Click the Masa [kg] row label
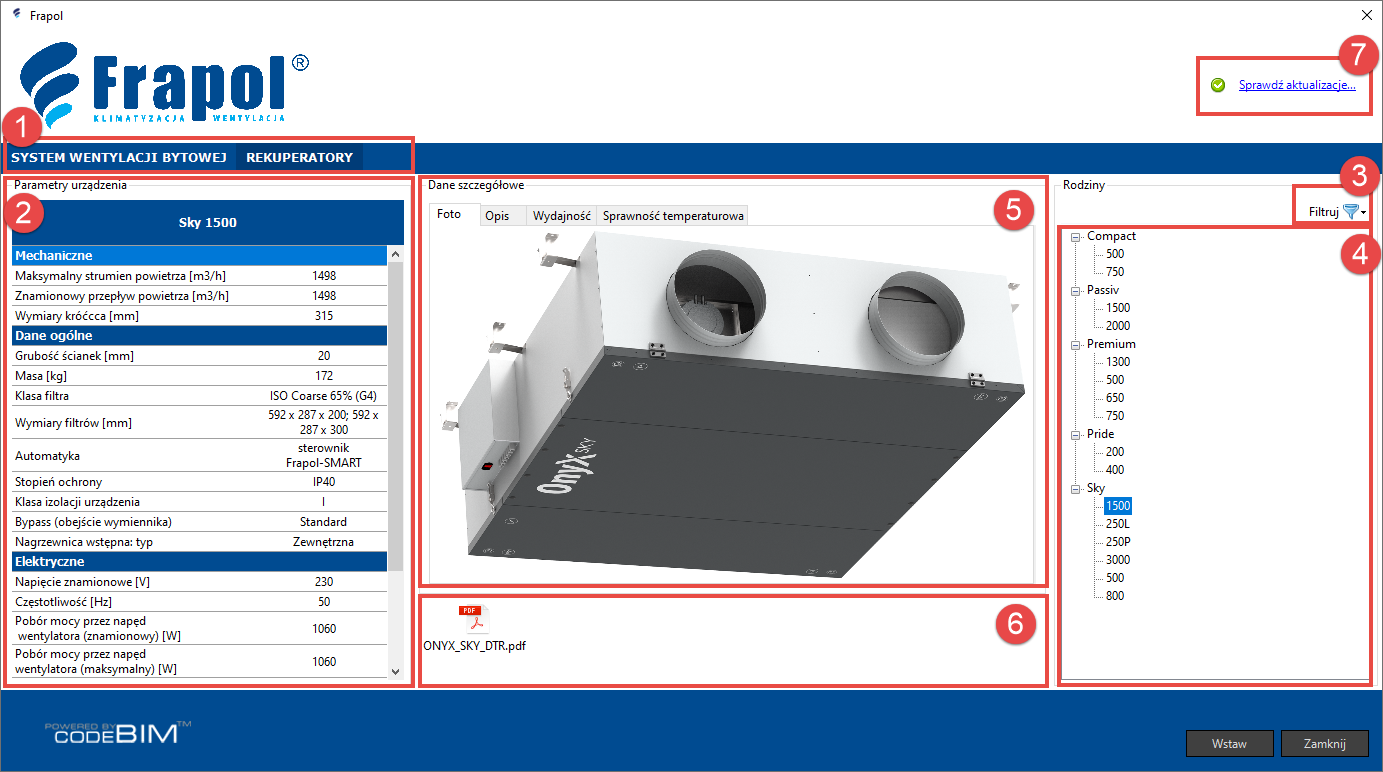Image resolution: width=1383 pixels, height=772 pixels. coord(41,376)
